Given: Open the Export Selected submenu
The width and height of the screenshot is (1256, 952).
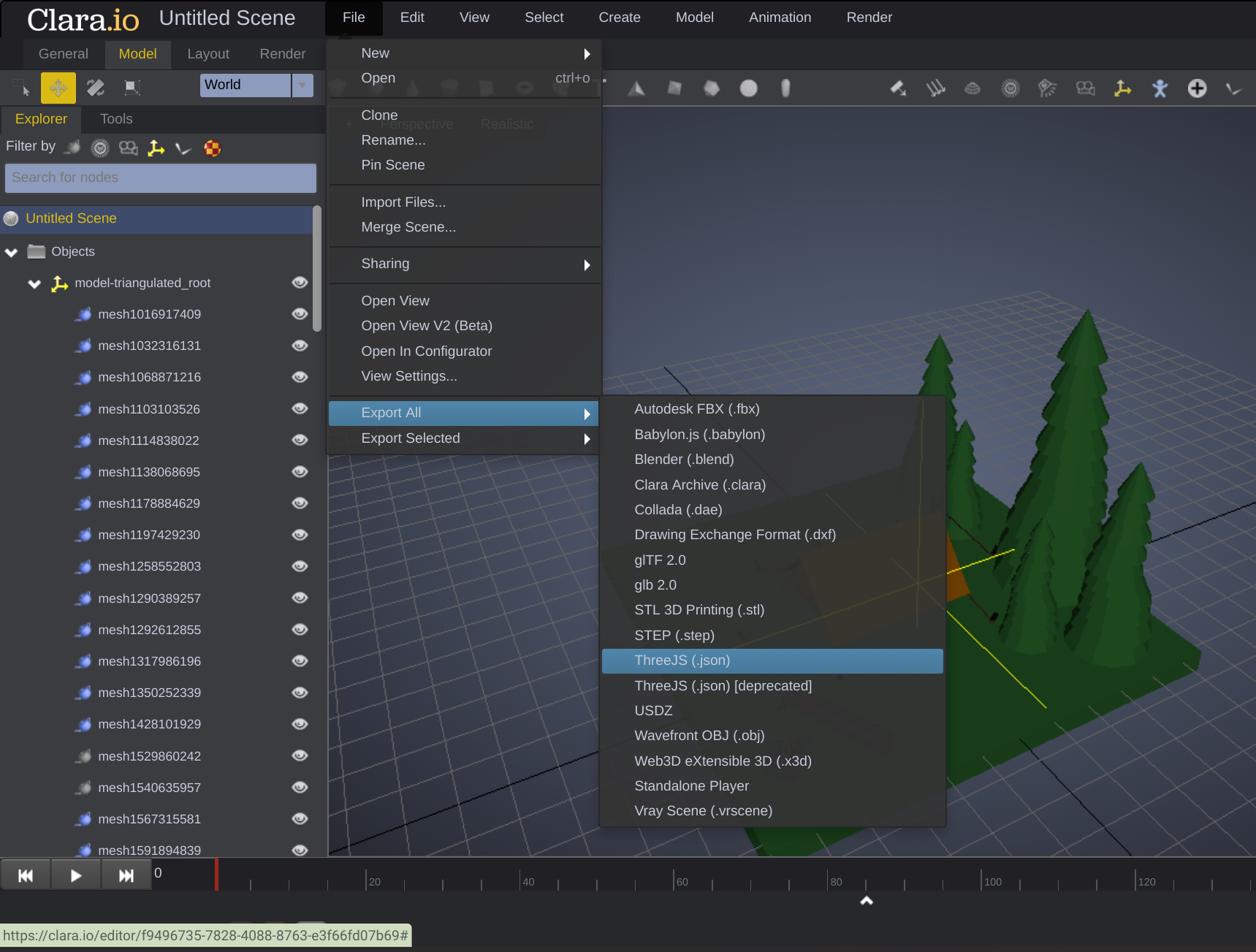Looking at the screenshot, I should [x=411, y=438].
